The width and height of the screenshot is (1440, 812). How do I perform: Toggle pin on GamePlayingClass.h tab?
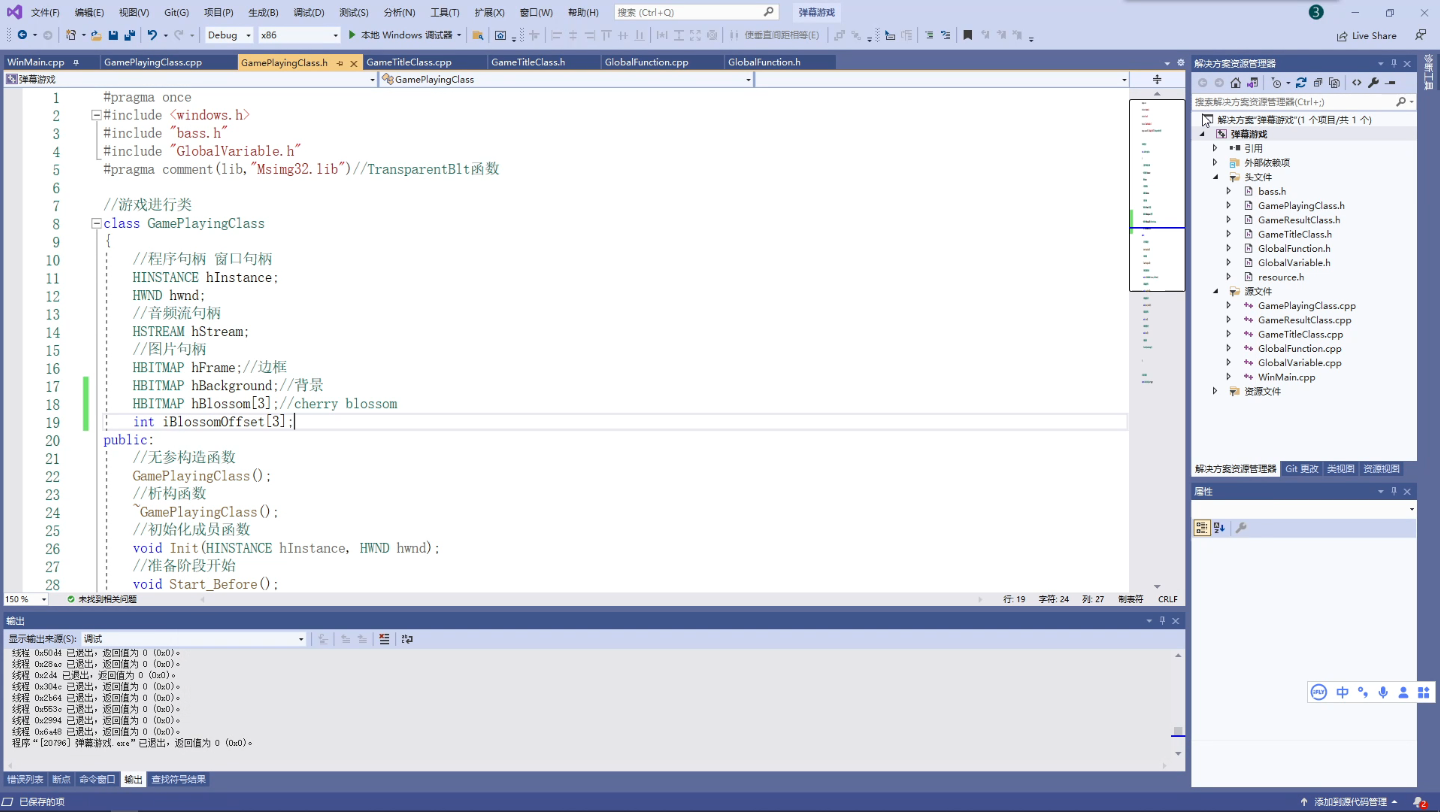click(x=340, y=62)
